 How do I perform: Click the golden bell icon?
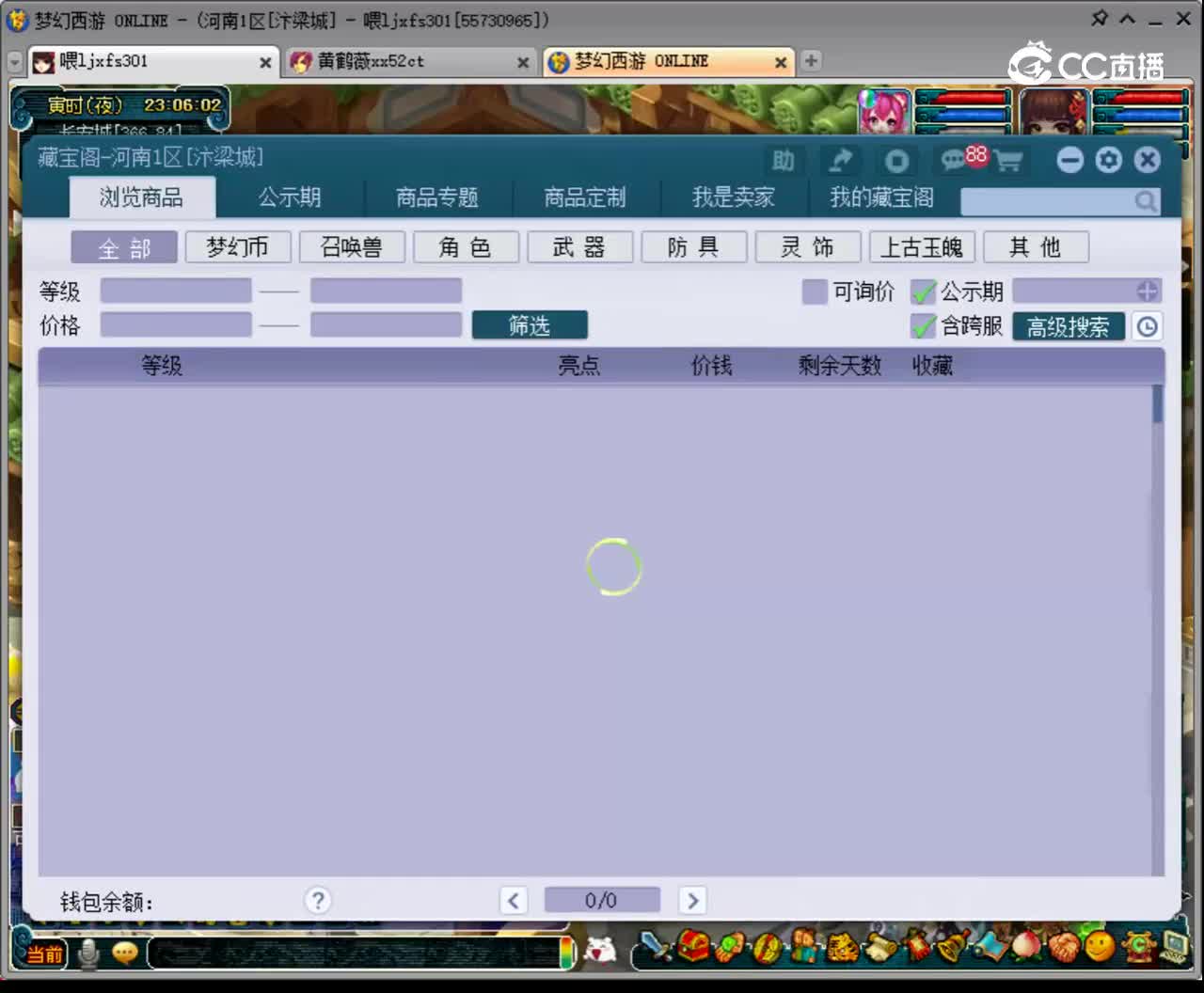pyautogui.click(x=952, y=946)
